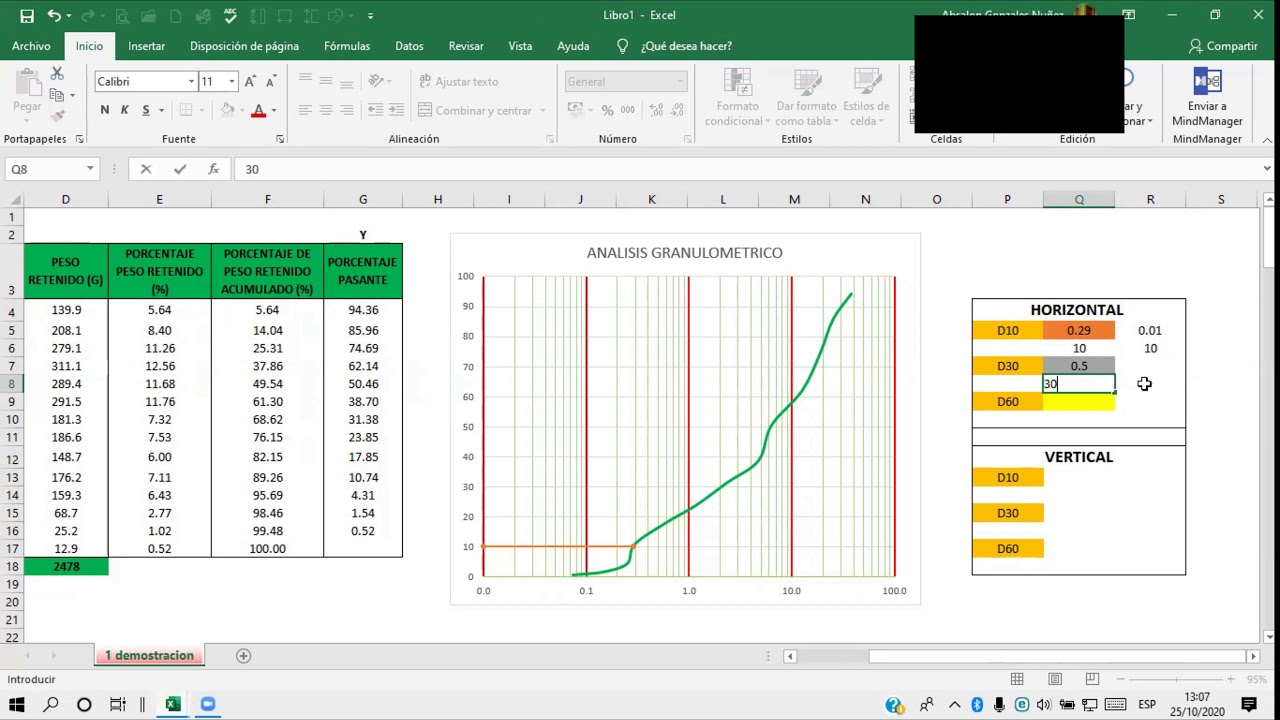The image size is (1280, 720).
Task: Click Ajustar texto wrap button
Action: coord(458,82)
